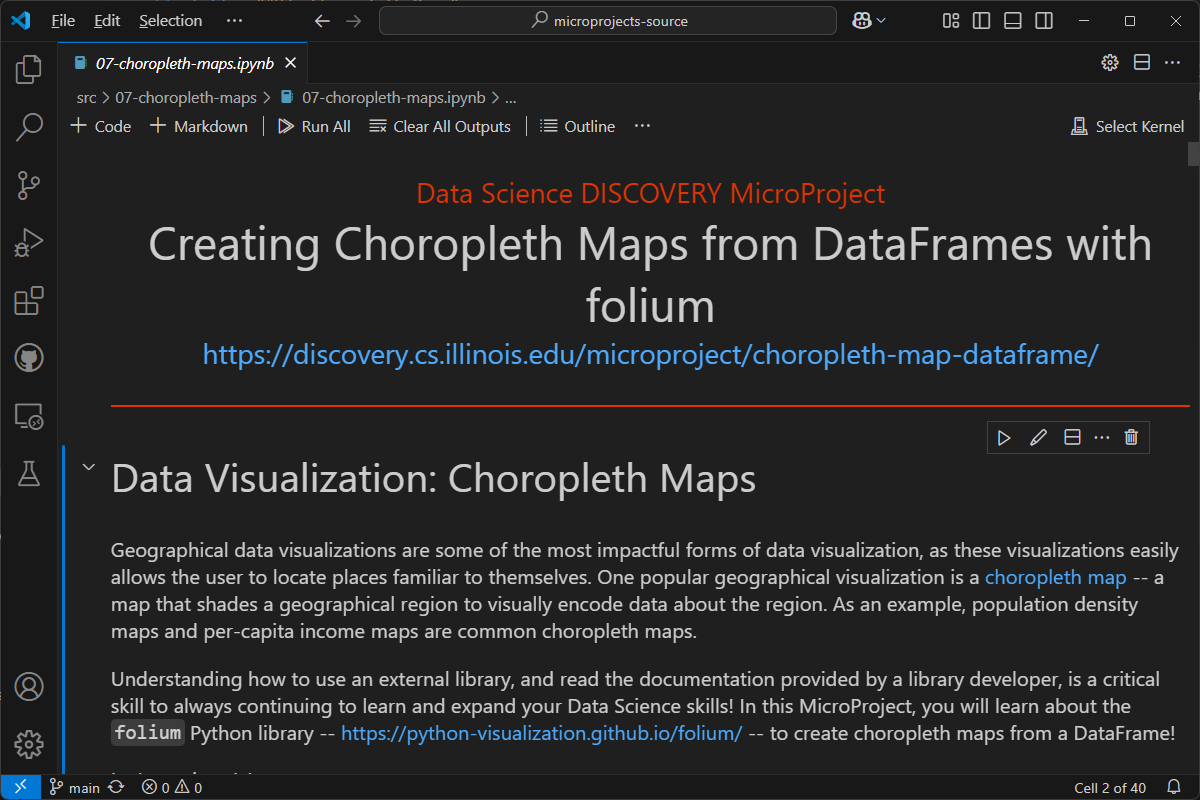Click Run All in notebook toolbar
The height and width of the screenshot is (800, 1200).
click(x=314, y=126)
